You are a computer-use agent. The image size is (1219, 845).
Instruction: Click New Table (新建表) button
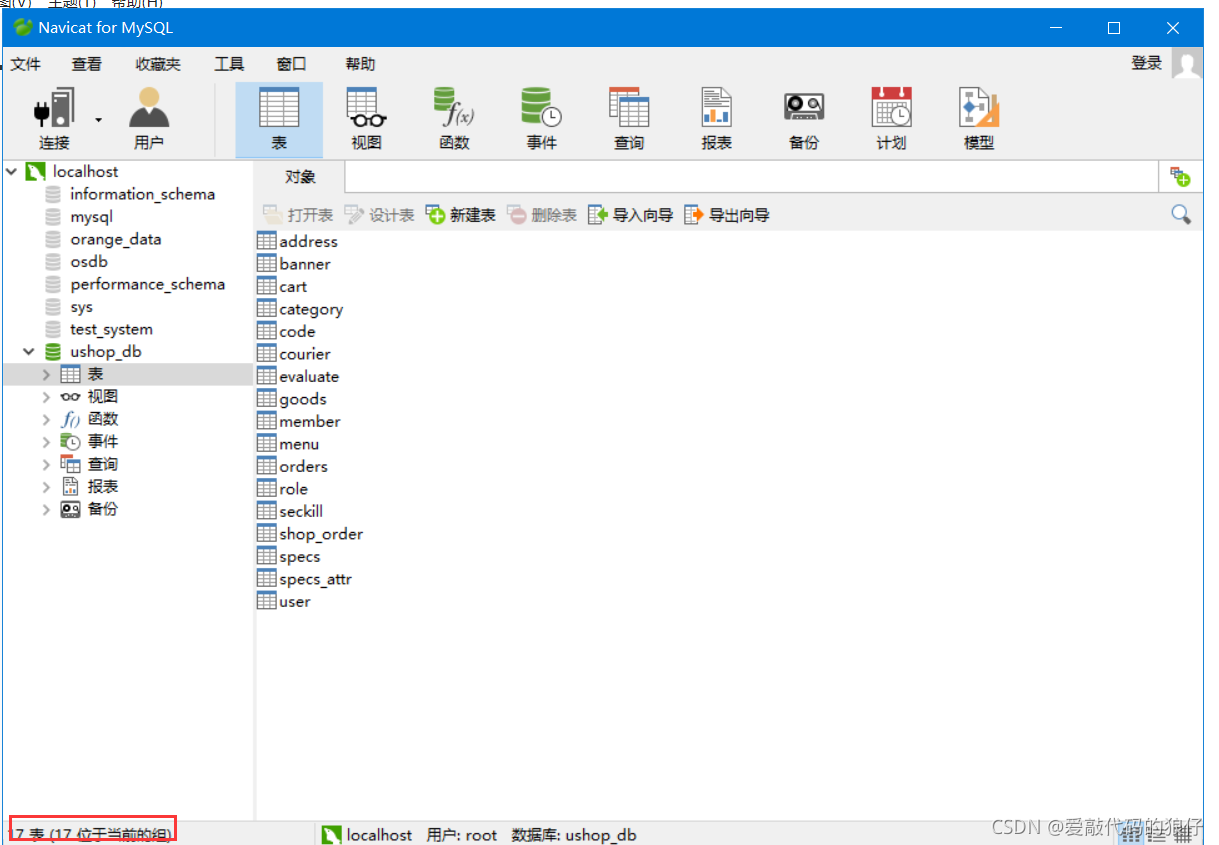(x=461, y=215)
